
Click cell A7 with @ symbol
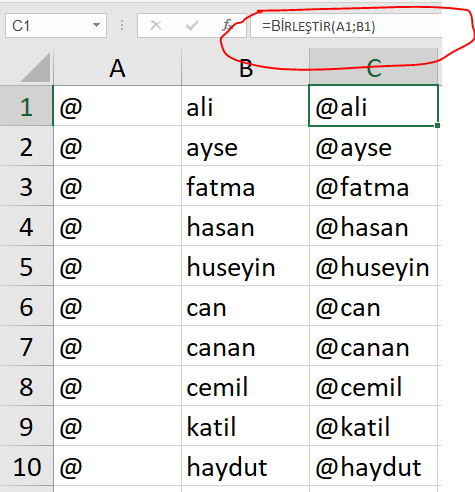(117, 346)
